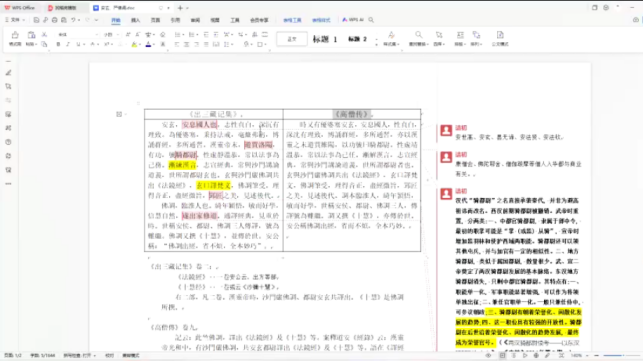
Task: Click the Increase Indent icon
Action: click(216, 34)
